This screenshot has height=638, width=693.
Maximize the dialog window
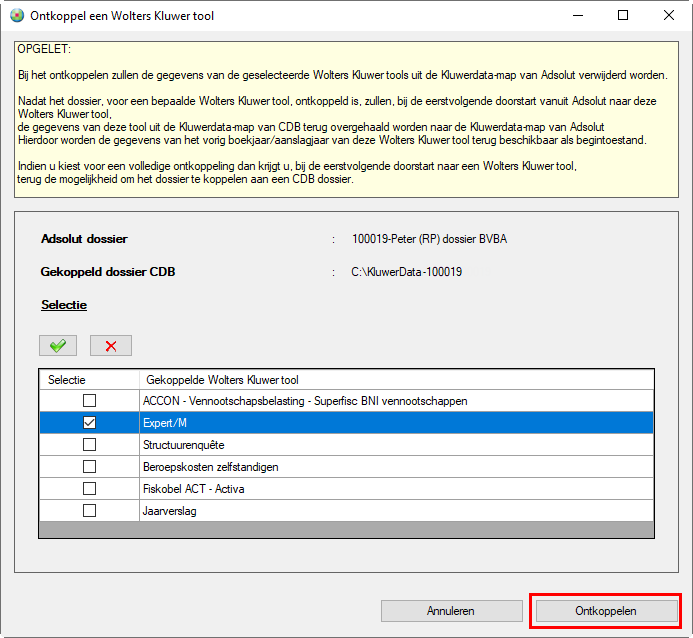623,16
